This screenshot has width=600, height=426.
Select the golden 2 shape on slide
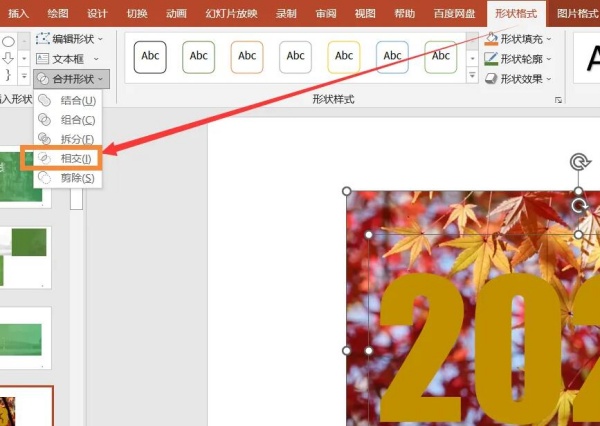pyautogui.click(x=421, y=347)
